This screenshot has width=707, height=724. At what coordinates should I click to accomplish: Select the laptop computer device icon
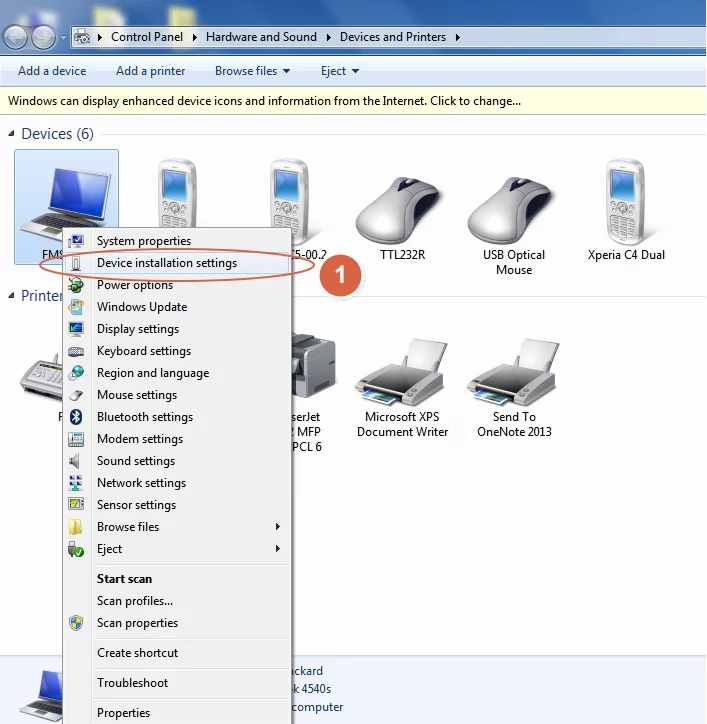coord(66,199)
